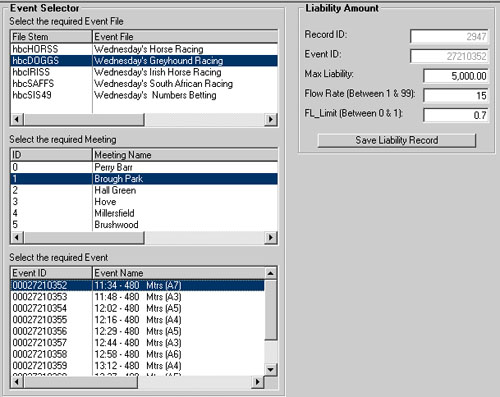Select Wednesday's South African Racing row

(x=144, y=84)
